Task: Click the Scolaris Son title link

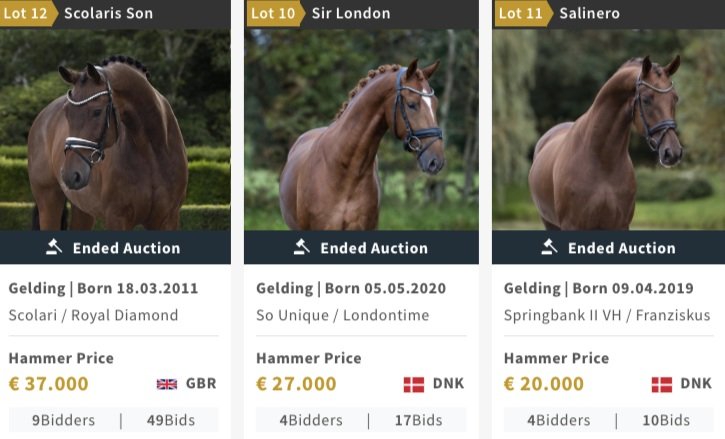Action: coord(109,13)
